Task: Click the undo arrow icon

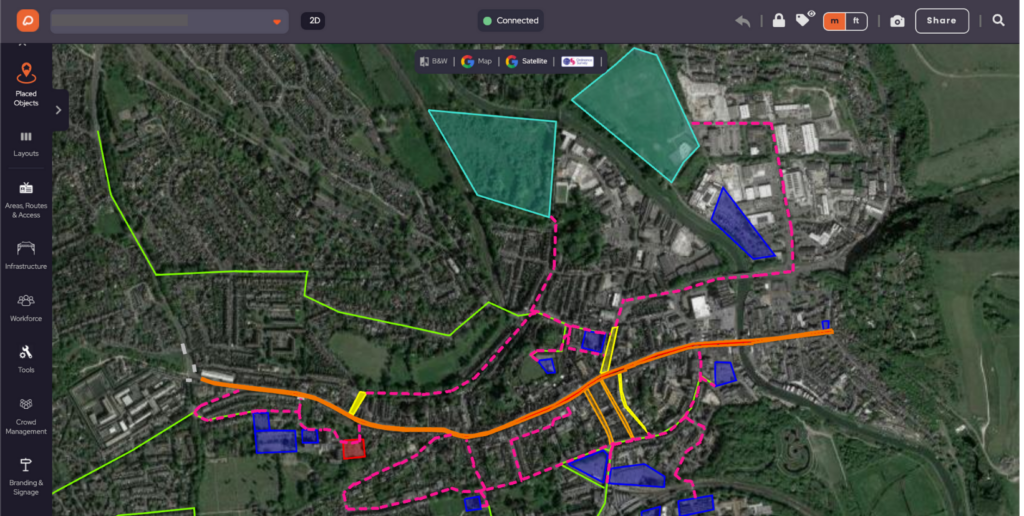Action: tap(742, 21)
